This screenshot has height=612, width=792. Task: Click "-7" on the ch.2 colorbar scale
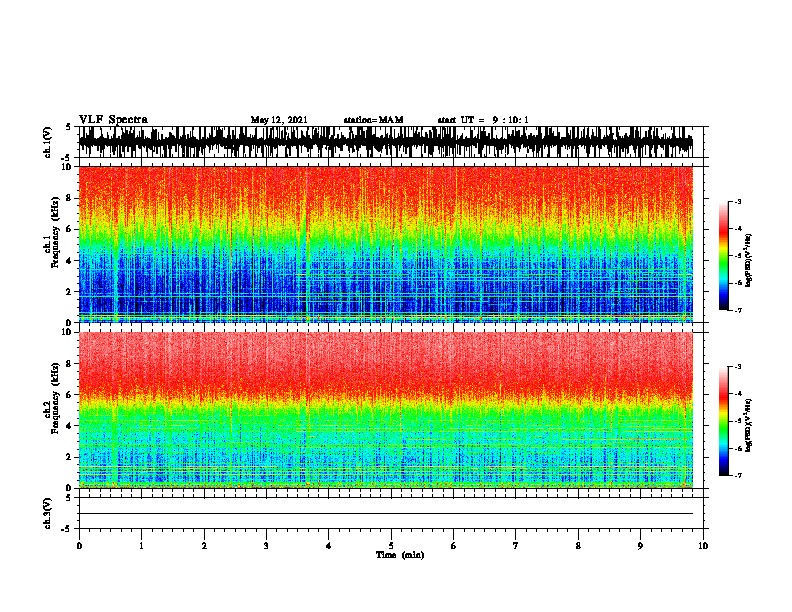(x=738, y=475)
